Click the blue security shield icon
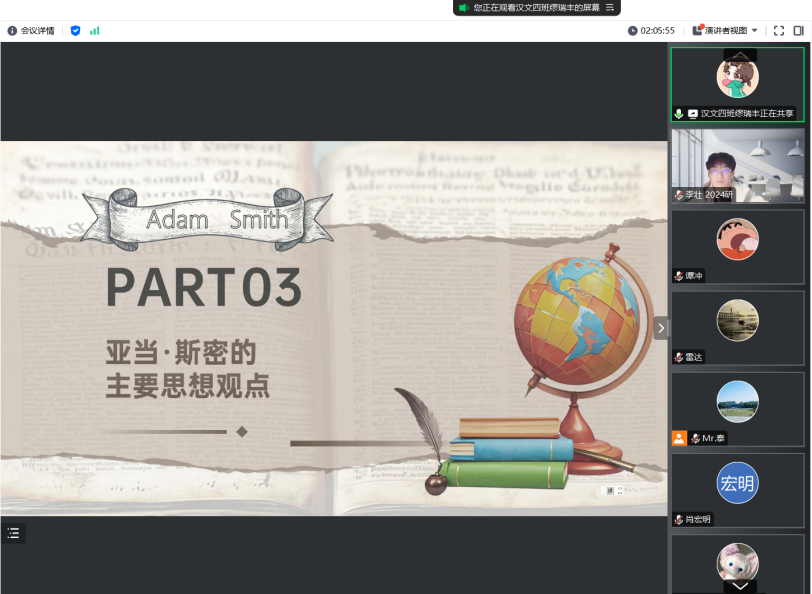This screenshot has height=594, width=812. (75, 31)
